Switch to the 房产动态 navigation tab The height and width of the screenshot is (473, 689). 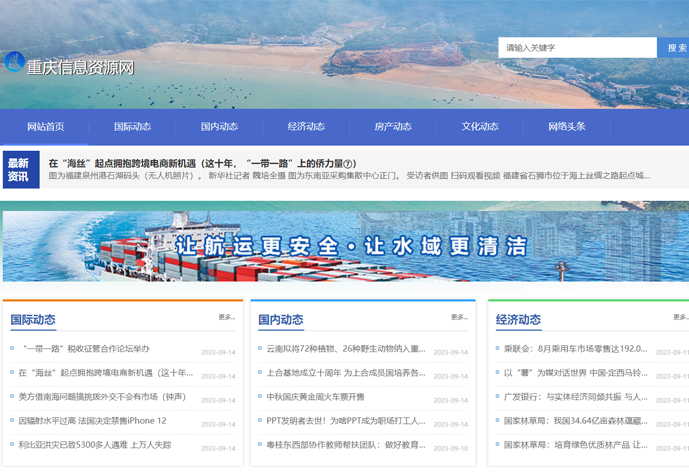[x=392, y=127]
